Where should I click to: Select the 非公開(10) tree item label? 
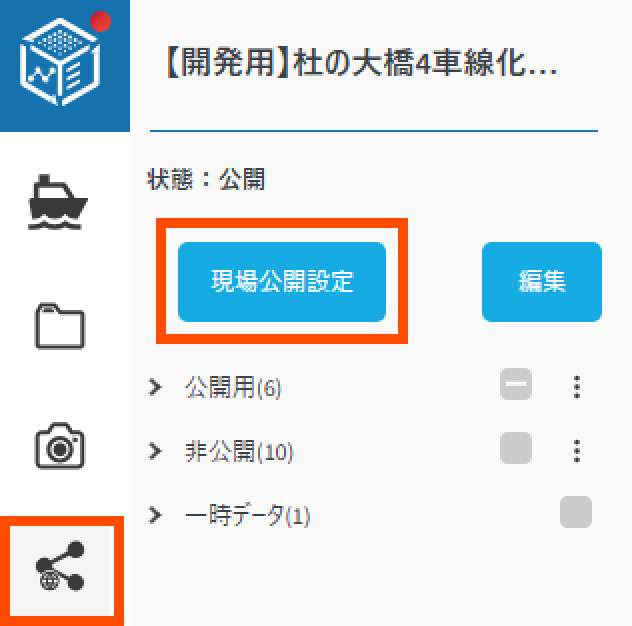point(239,451)
